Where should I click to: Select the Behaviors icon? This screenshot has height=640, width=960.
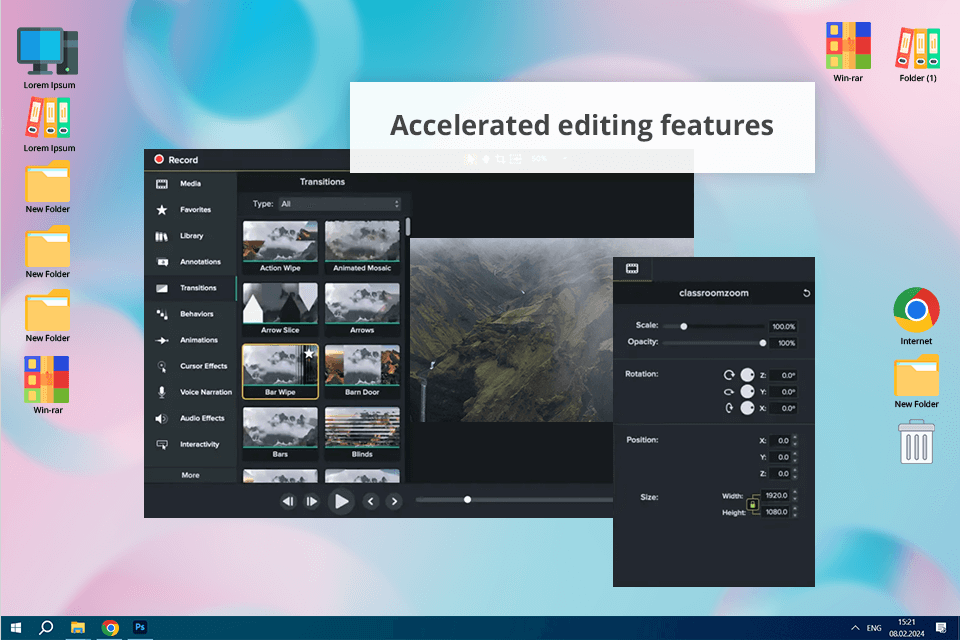click(x=162, y=314)
